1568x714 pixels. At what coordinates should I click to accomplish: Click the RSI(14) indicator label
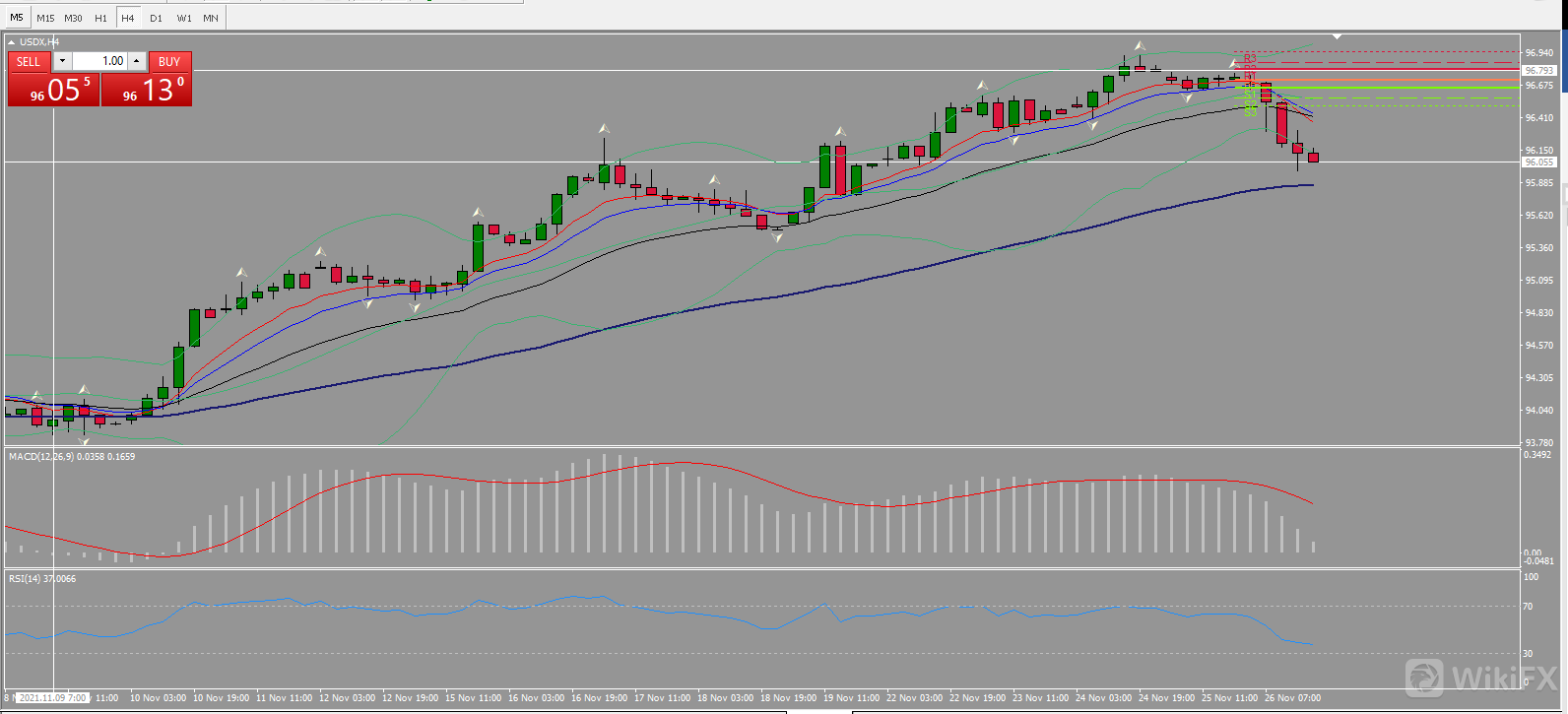(x=30, y=579)
